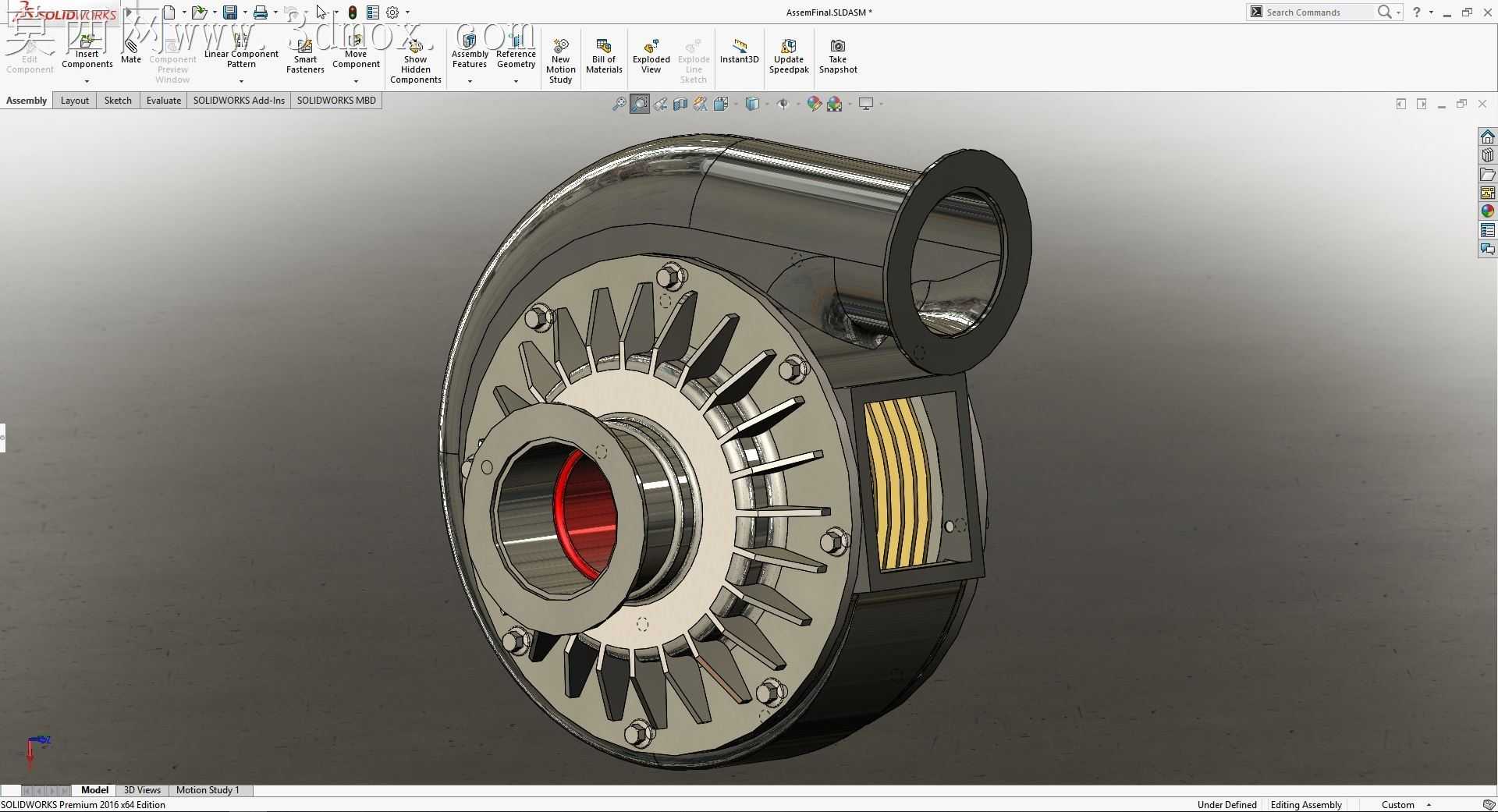The image size is (1498, 812).
Task: Open File Explorer task pane
Action: (1488, 174)
